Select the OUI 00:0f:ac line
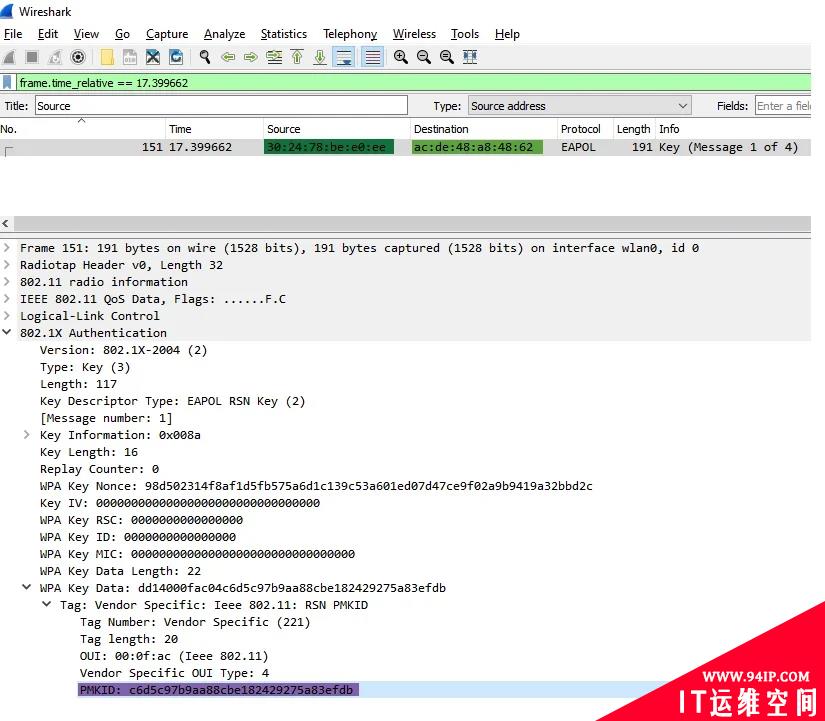The image size is (825, 721). click(174, 656)
